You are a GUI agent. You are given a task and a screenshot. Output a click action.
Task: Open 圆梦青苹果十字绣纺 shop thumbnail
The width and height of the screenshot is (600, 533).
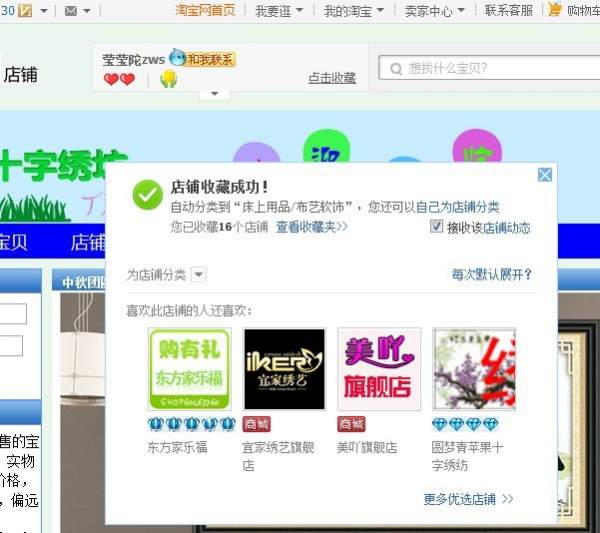click(474, 369)
